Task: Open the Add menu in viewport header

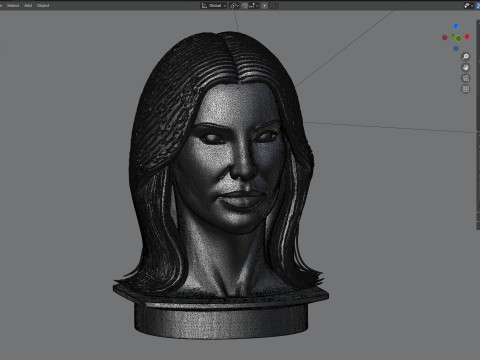Action: pyautogui.click(x=28, y=5)
